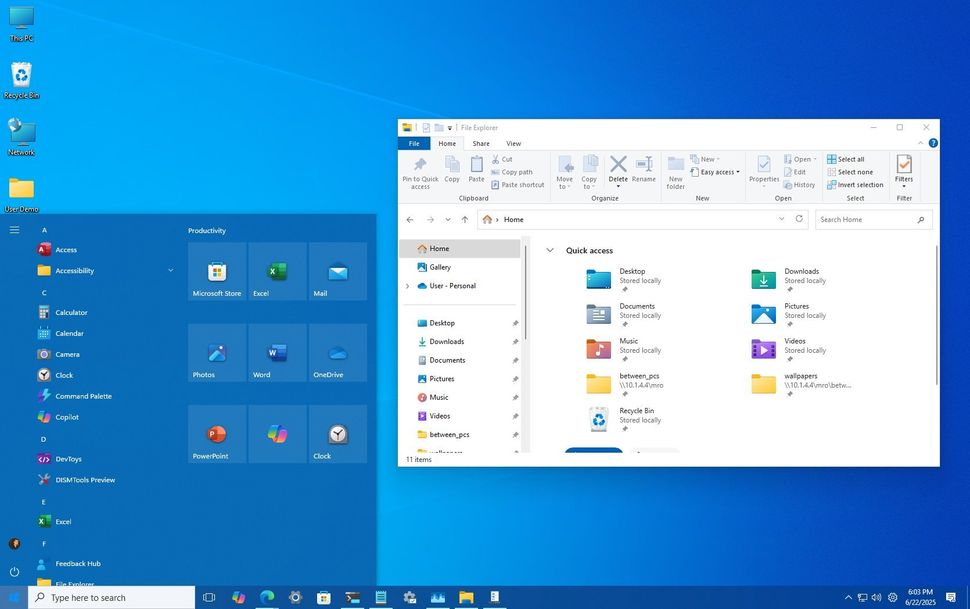The width and height of the screenshot is (970, 609).
Task: Collapse the Quick access section
Action: coord(549,250)
